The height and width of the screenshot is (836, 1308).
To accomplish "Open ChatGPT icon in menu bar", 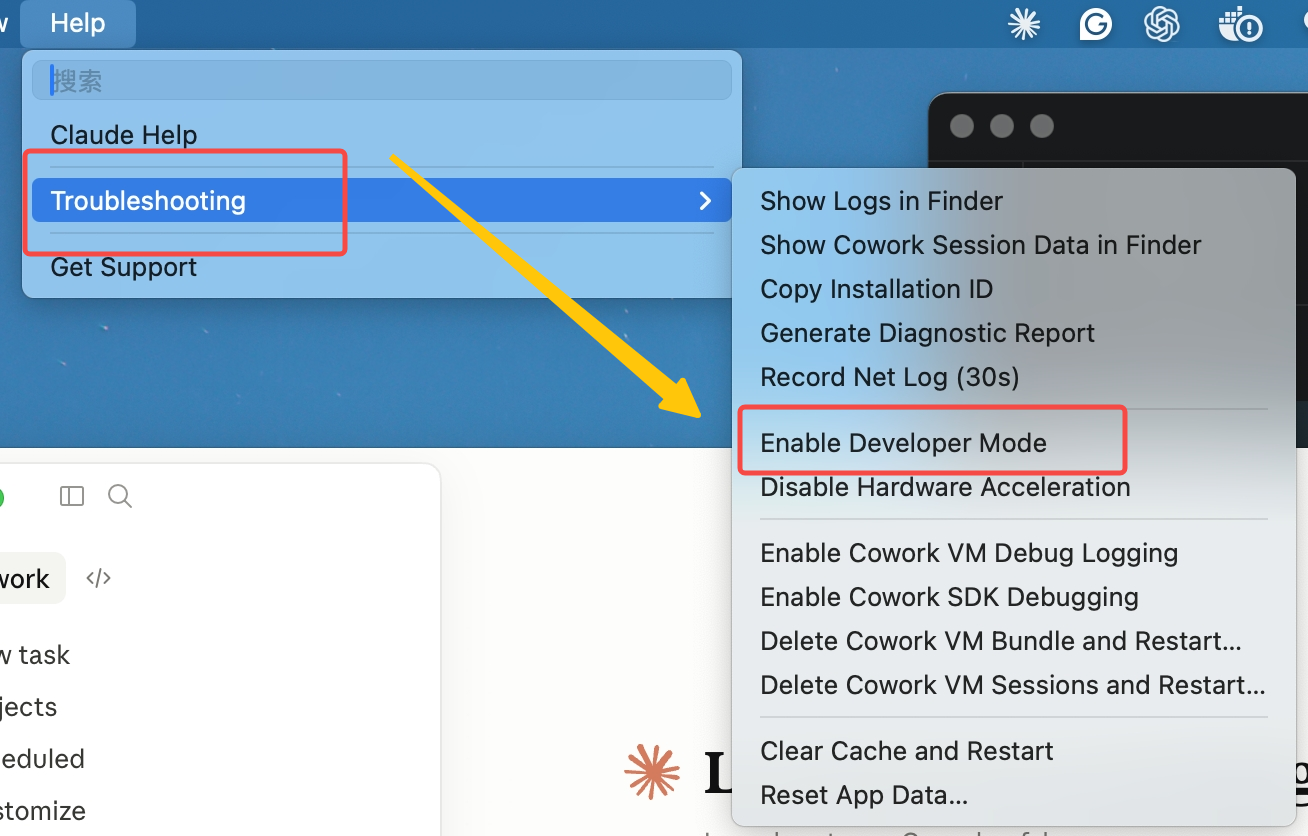I will [1162, 24].
